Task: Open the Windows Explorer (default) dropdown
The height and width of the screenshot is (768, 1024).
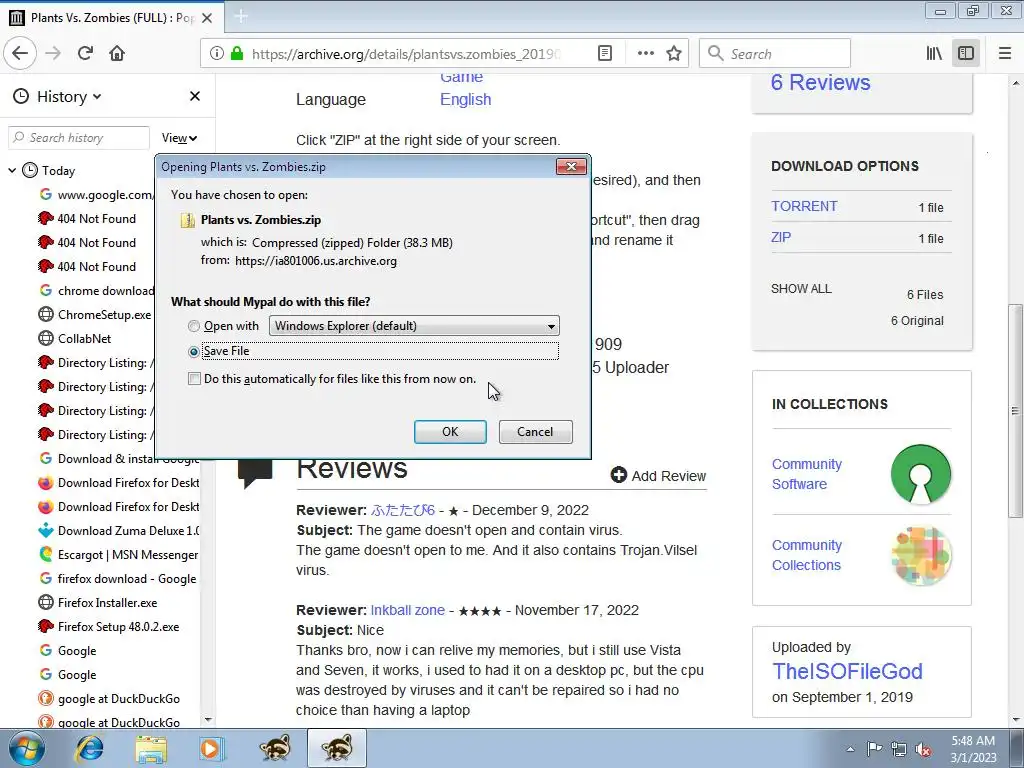Action: [x=414, y=326]
